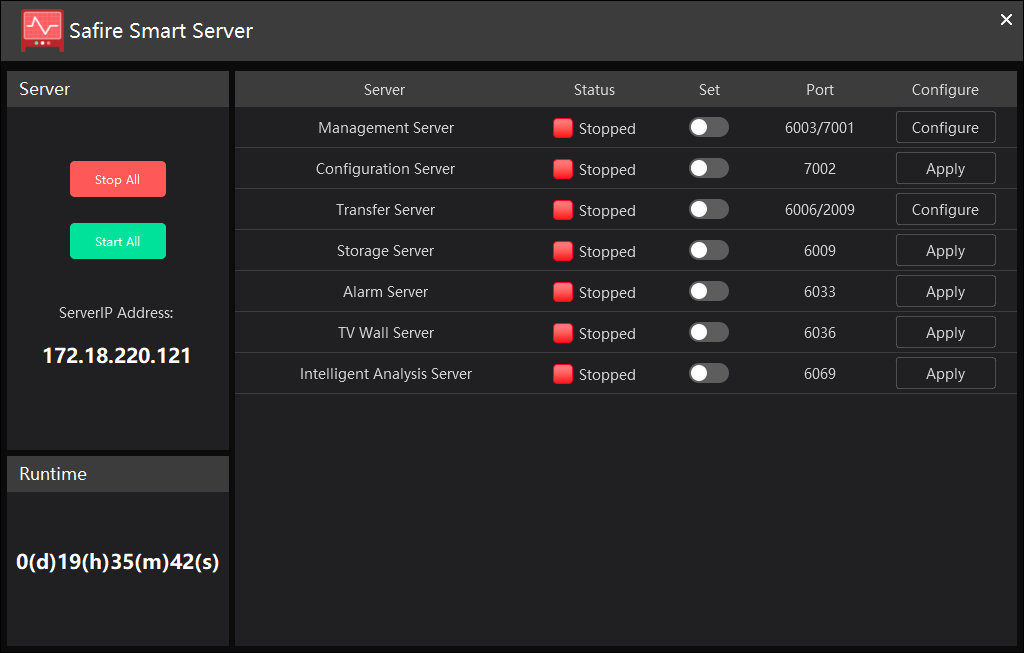Click the Stopped status icon for TV Wall Server

point(563,332)
